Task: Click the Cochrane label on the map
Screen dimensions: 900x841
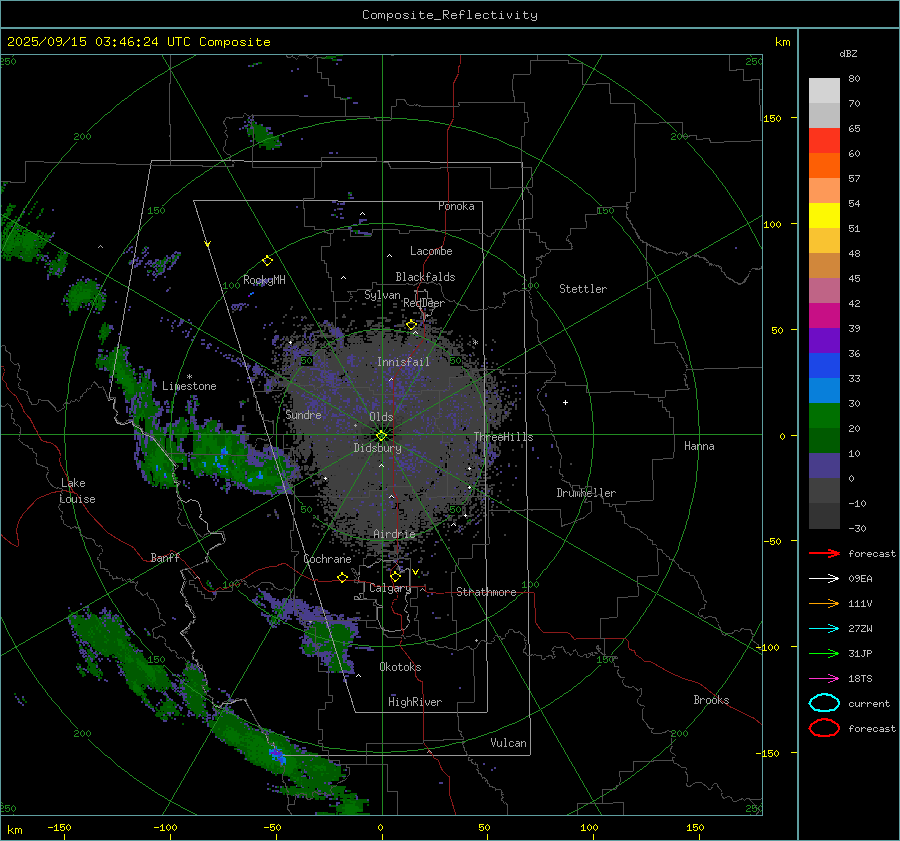Action: pyautogui.click(x=327, y=559)
